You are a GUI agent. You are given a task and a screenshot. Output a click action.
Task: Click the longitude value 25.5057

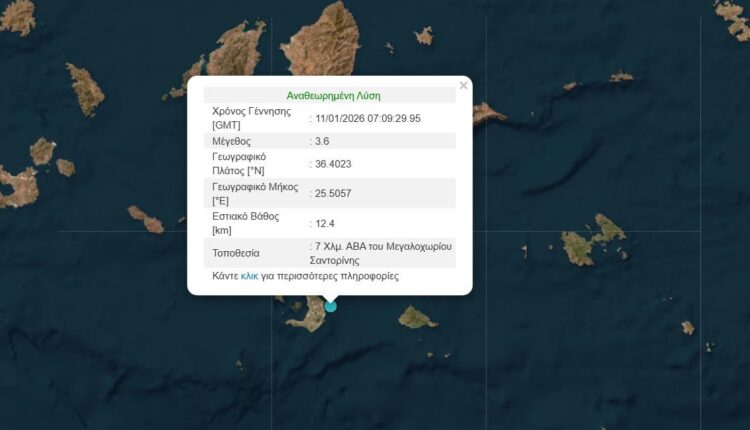(336, 193)
